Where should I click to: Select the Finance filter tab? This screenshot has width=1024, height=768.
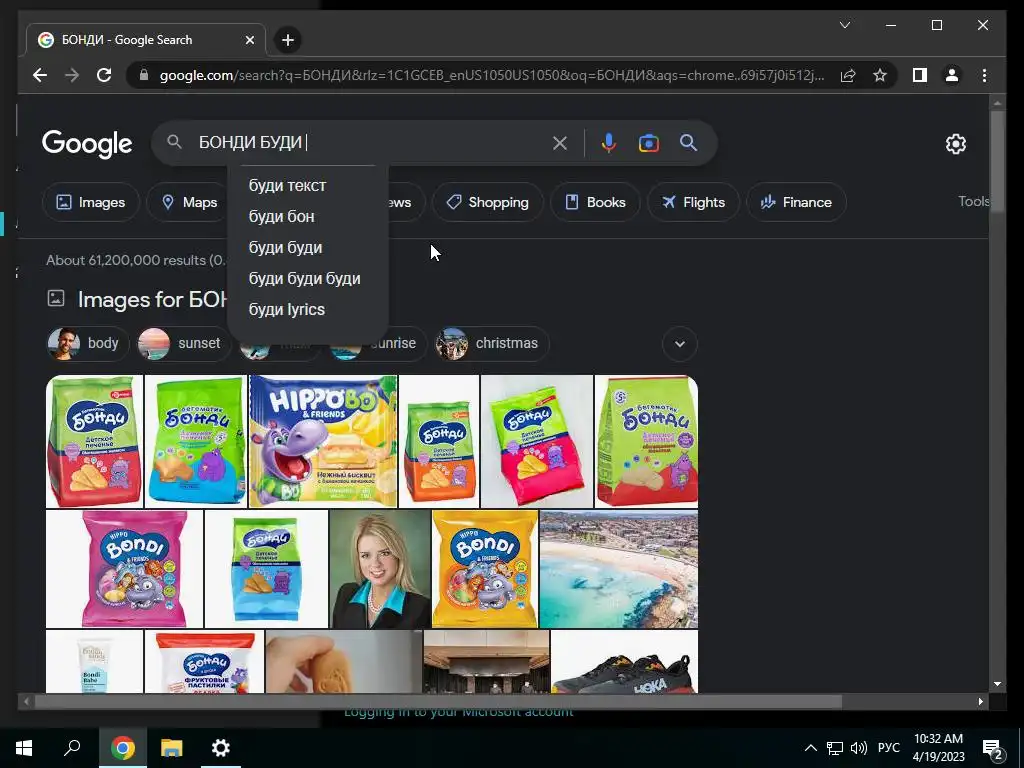[796, 202]
